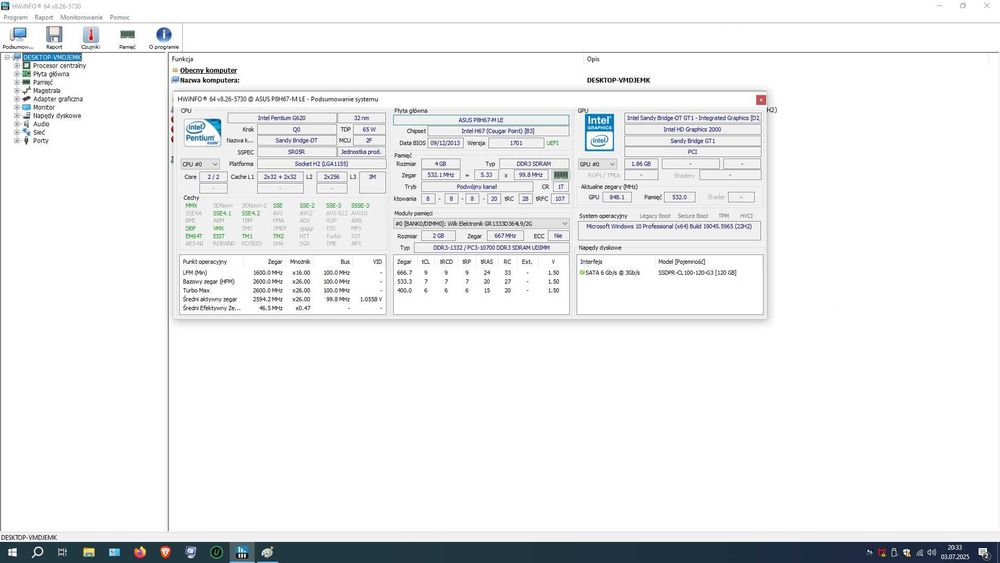Open the notification center icon

tap(985, 553)
